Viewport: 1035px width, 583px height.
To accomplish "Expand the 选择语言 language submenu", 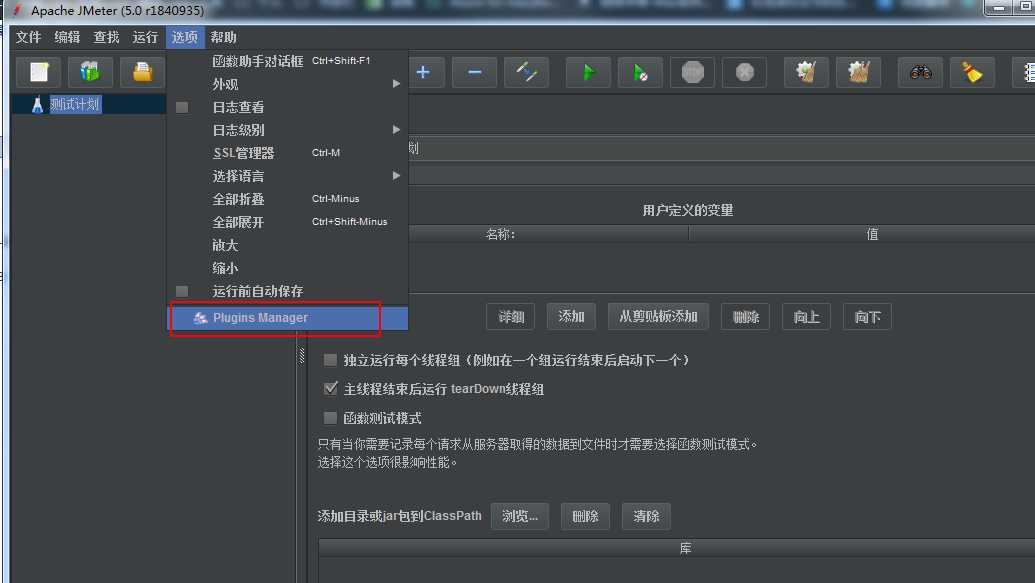I will pyautogui.click(x=287, y=176).
